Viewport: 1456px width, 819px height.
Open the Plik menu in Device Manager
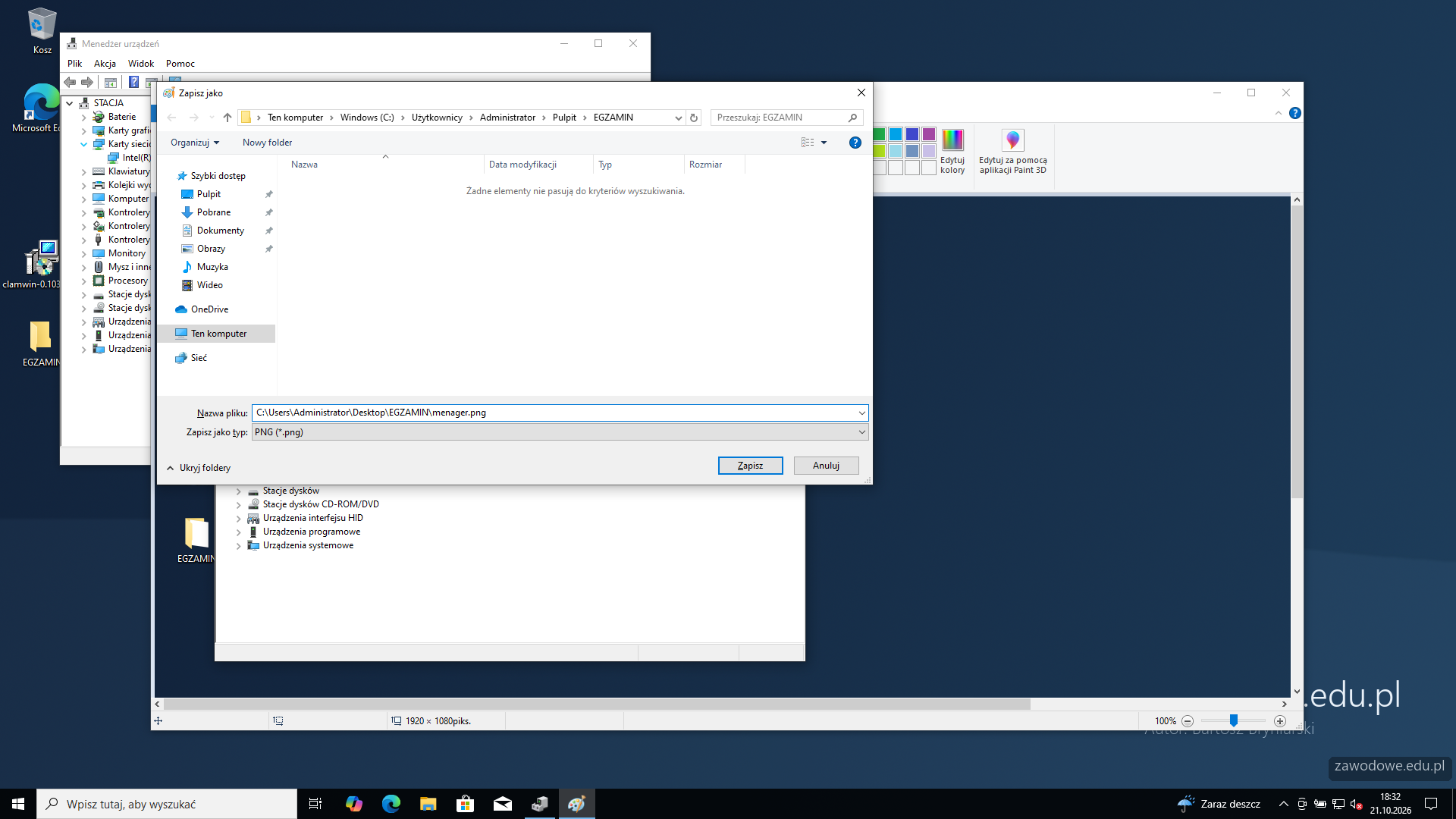[74, 64]
